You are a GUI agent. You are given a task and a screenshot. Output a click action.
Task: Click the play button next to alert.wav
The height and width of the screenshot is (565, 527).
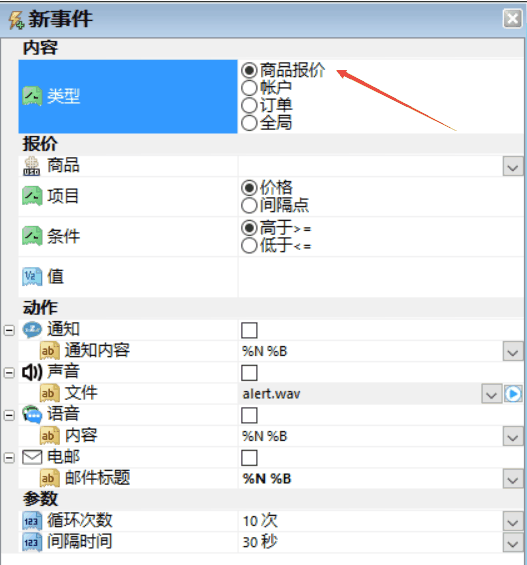pos(513,394)
